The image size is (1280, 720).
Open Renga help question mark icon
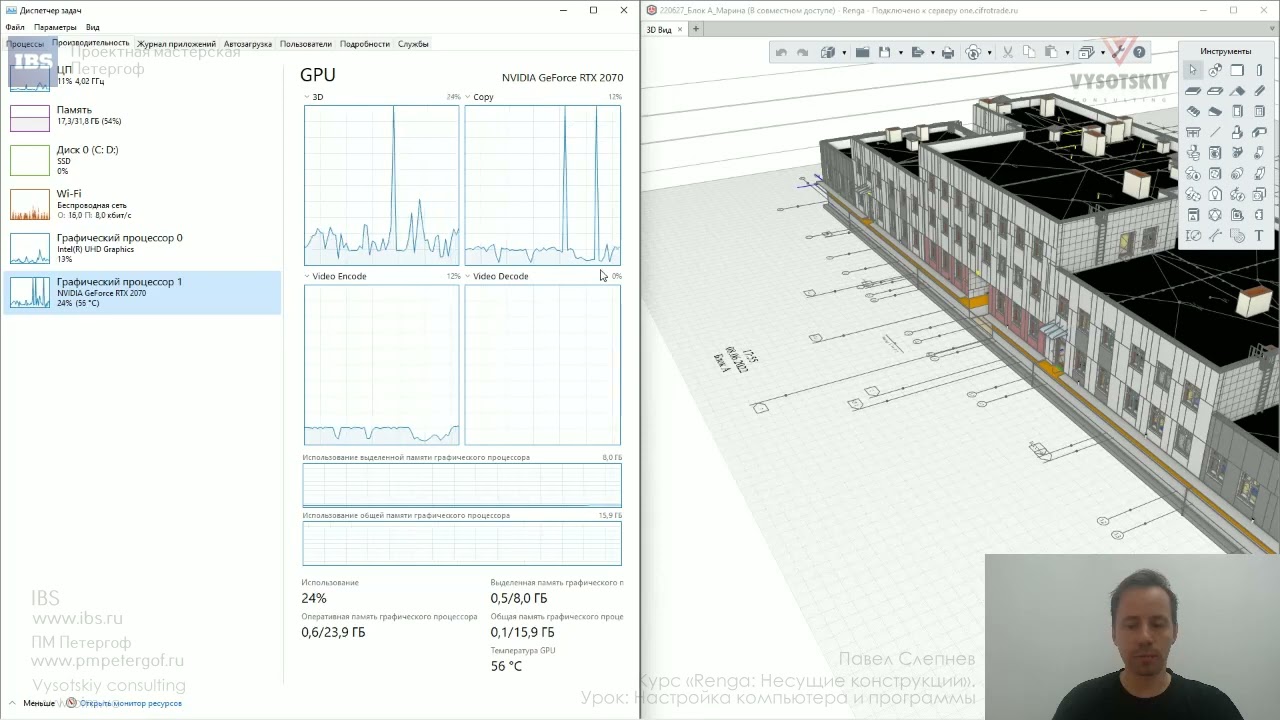[x=1139, y=52]
